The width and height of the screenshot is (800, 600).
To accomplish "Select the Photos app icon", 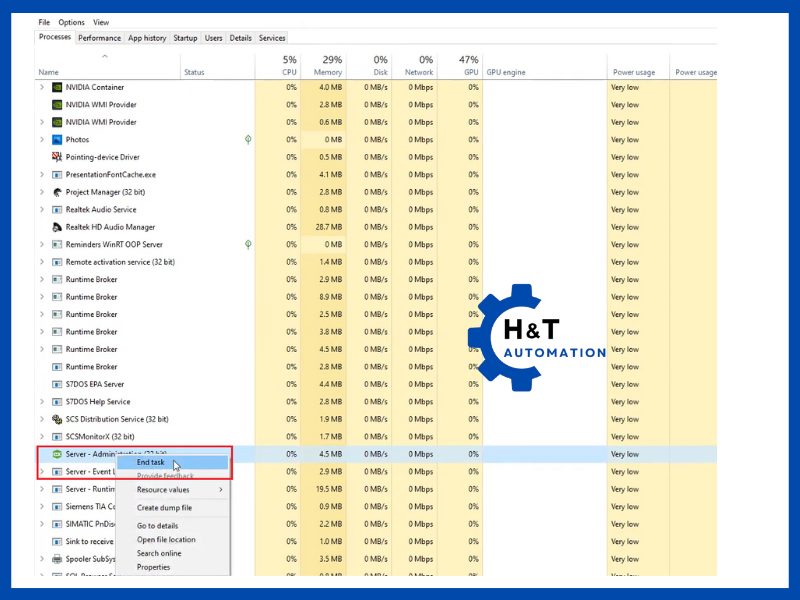I will 57,140.
